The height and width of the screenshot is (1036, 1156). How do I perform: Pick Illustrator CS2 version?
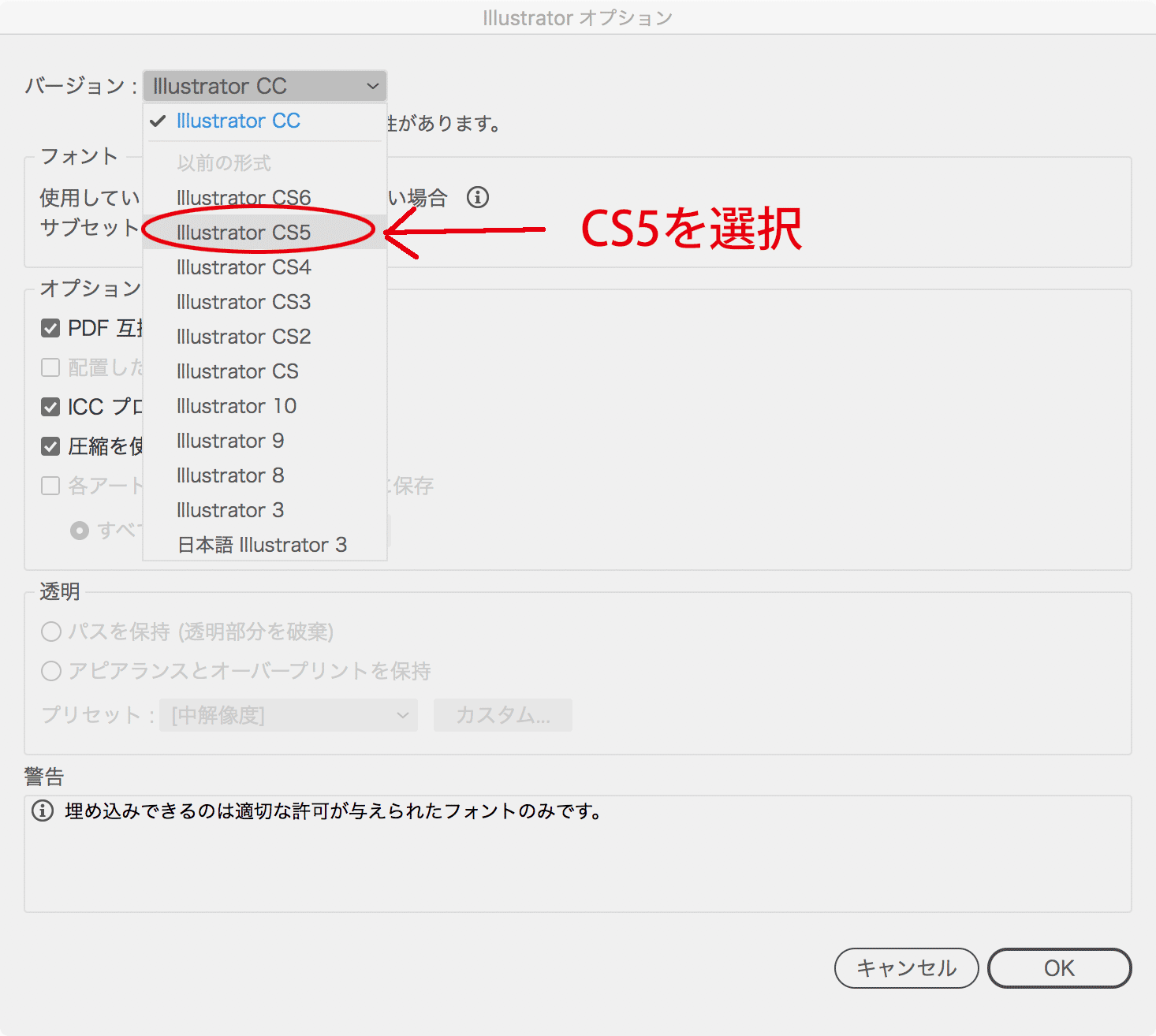coord(265,337)
